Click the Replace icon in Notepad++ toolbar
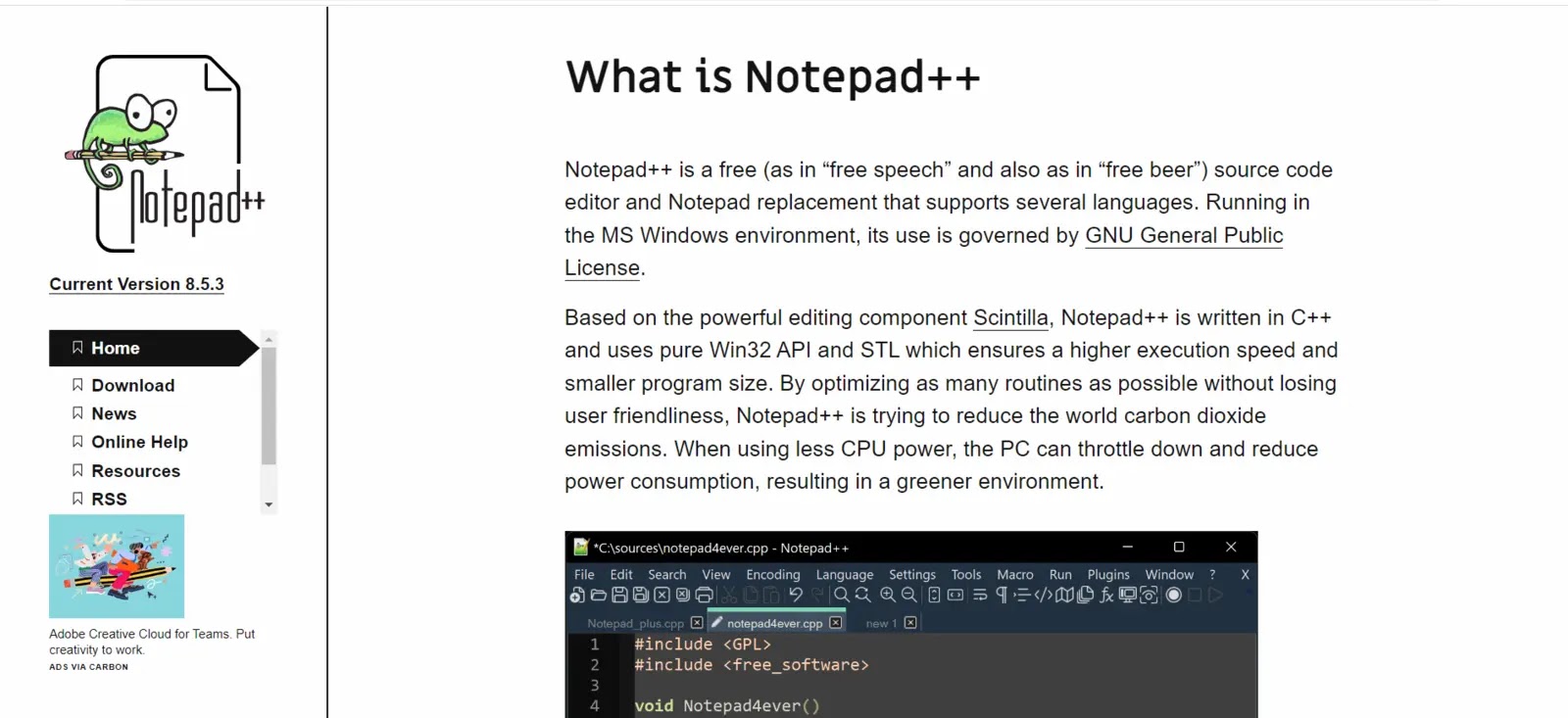 click(863, 595)
